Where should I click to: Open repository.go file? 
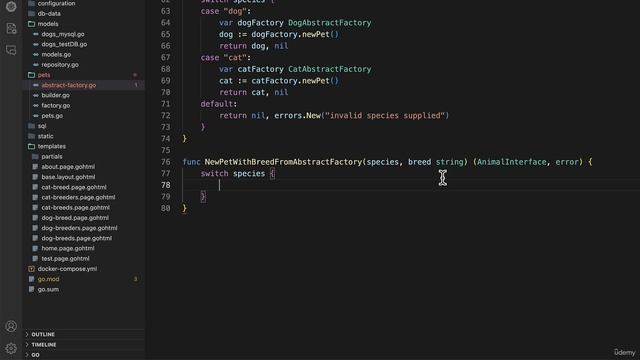(60, 64)
